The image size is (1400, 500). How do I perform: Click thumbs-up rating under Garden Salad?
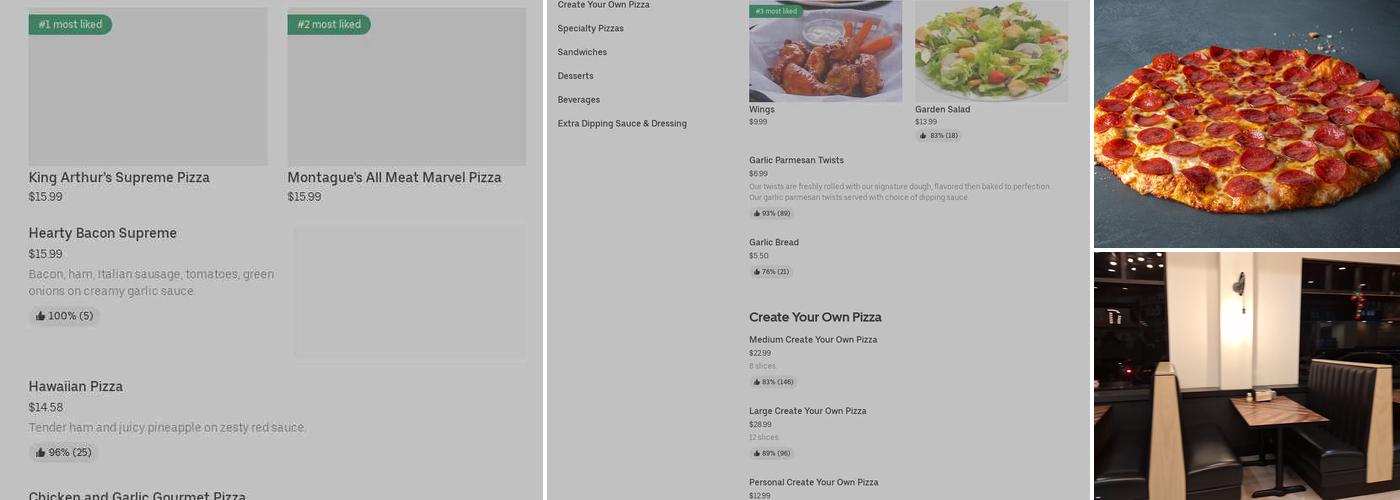pyautogui.click(x=938, y=136)
